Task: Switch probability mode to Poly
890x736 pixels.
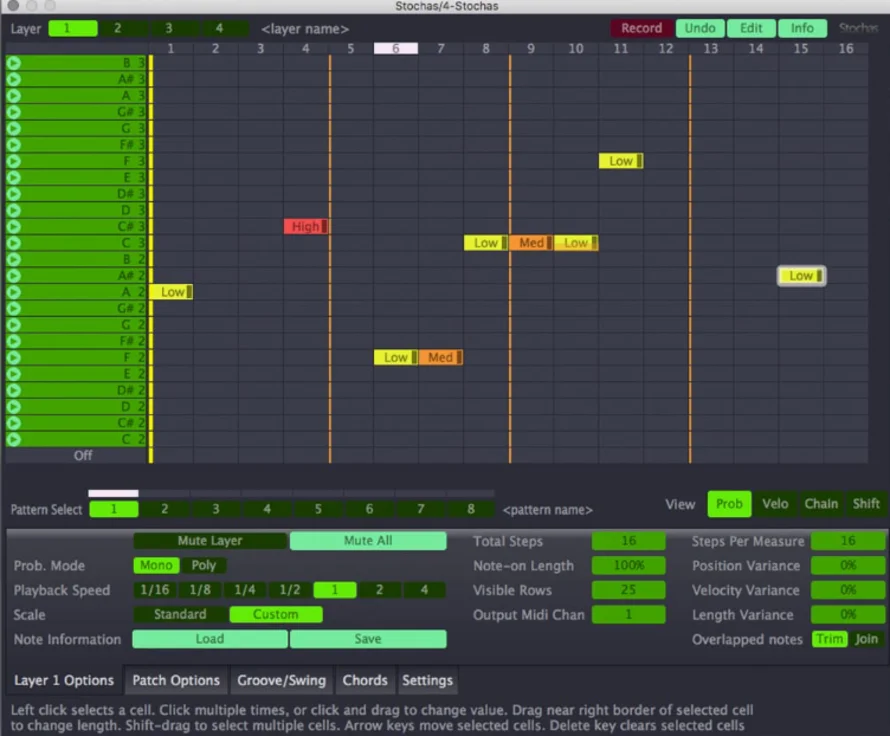Action: 204,566
